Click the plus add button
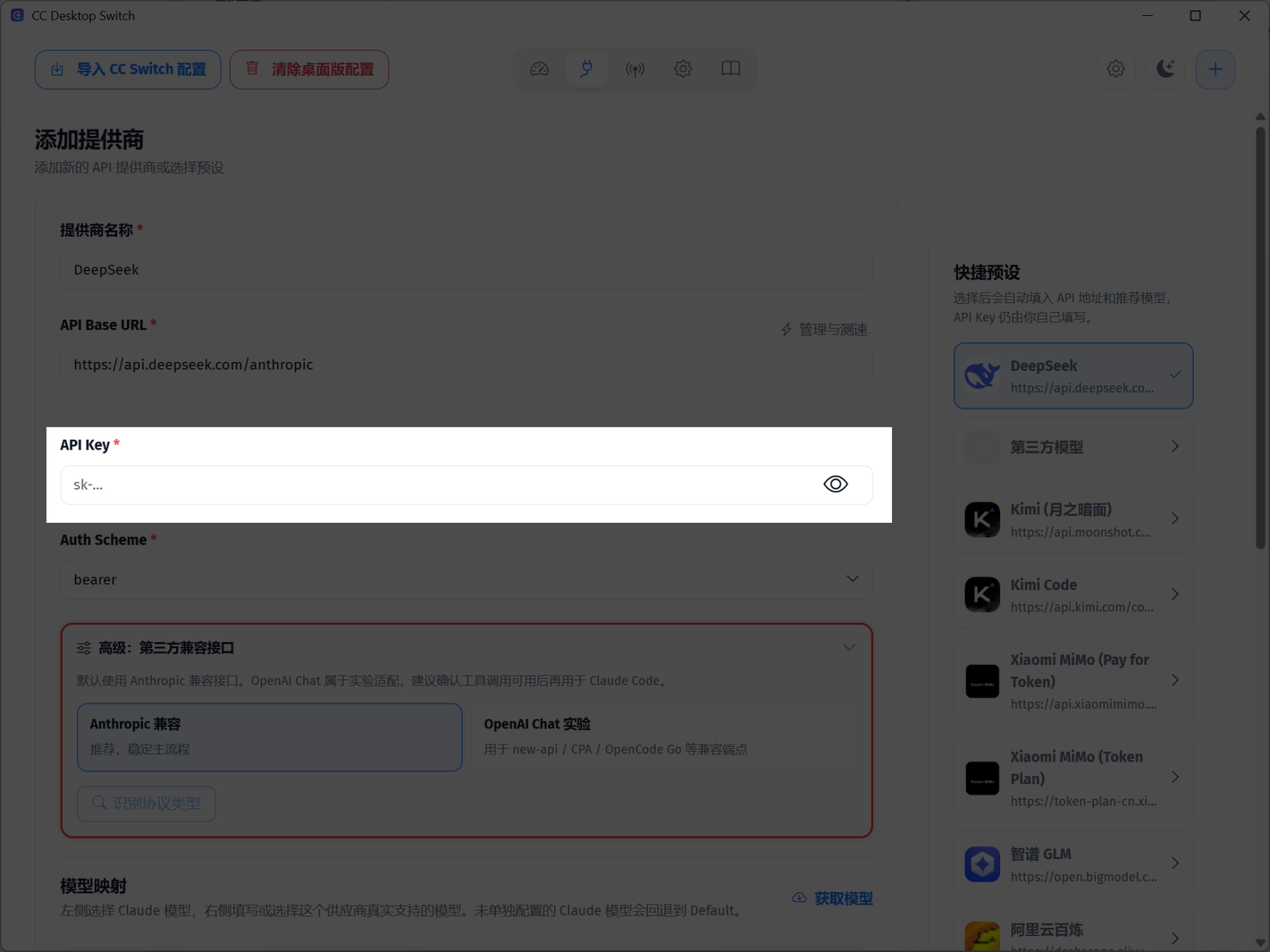 coord(1216,70)
